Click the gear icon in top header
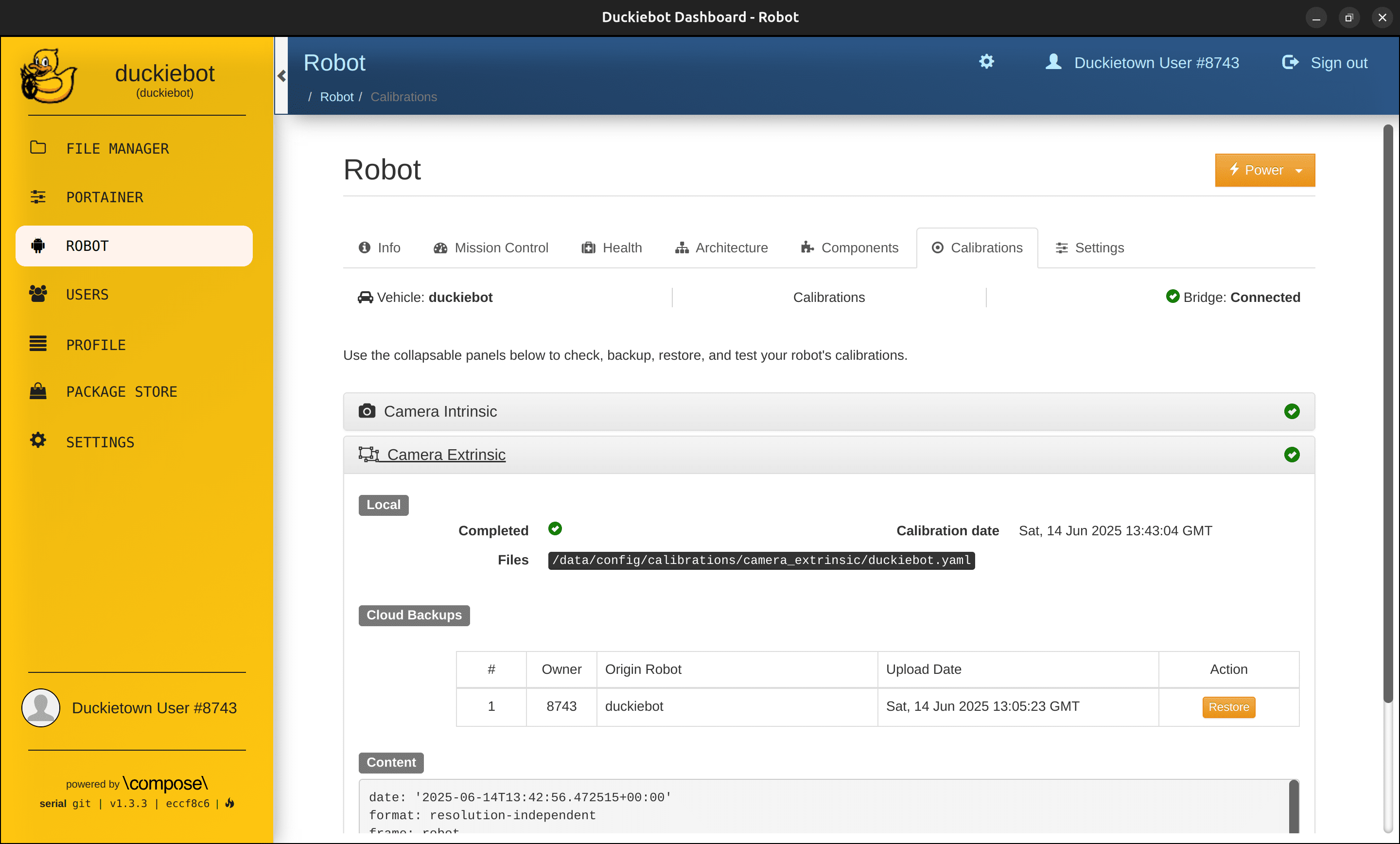 [986, 61]
